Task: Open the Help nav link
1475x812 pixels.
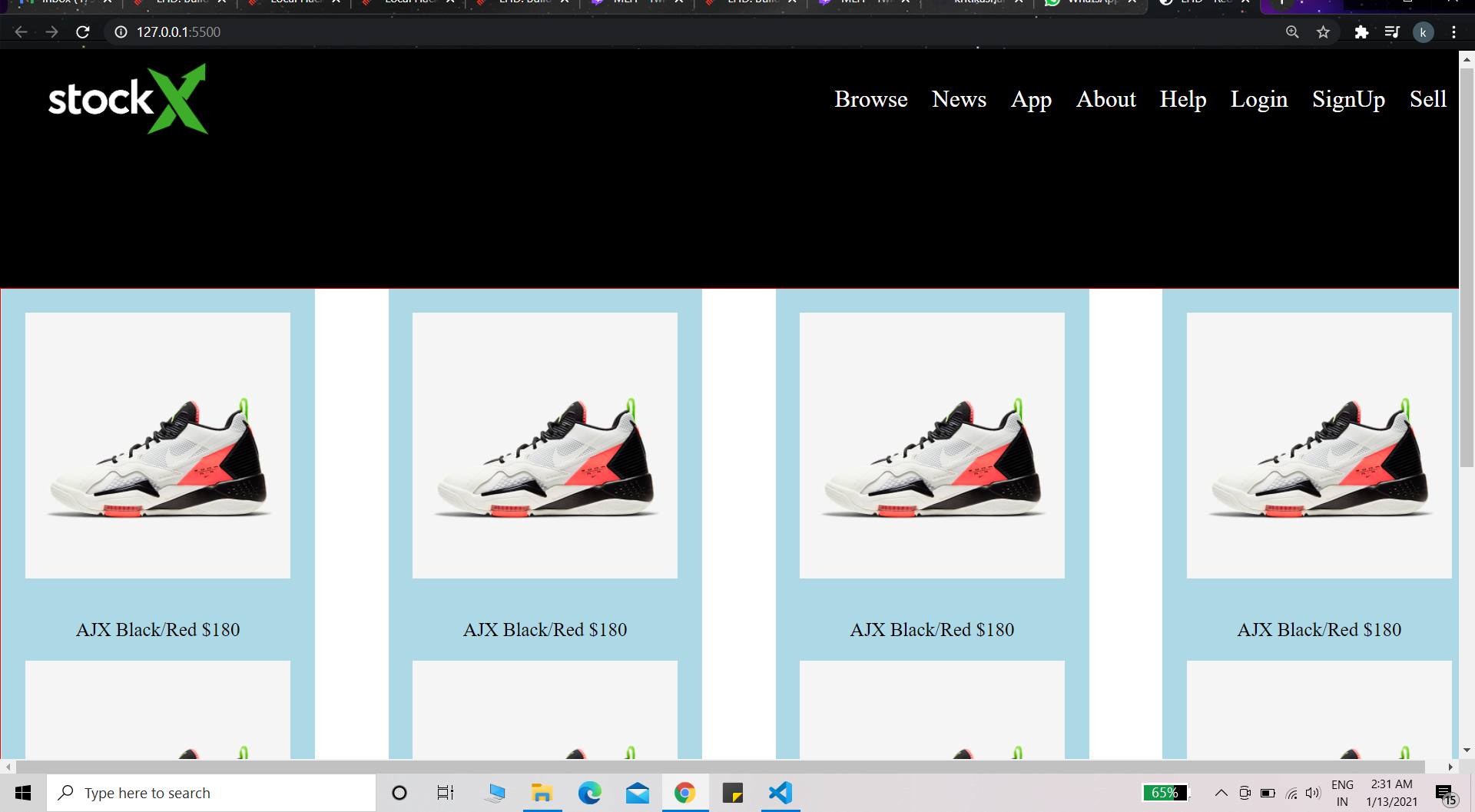Action: point(1183,100)
